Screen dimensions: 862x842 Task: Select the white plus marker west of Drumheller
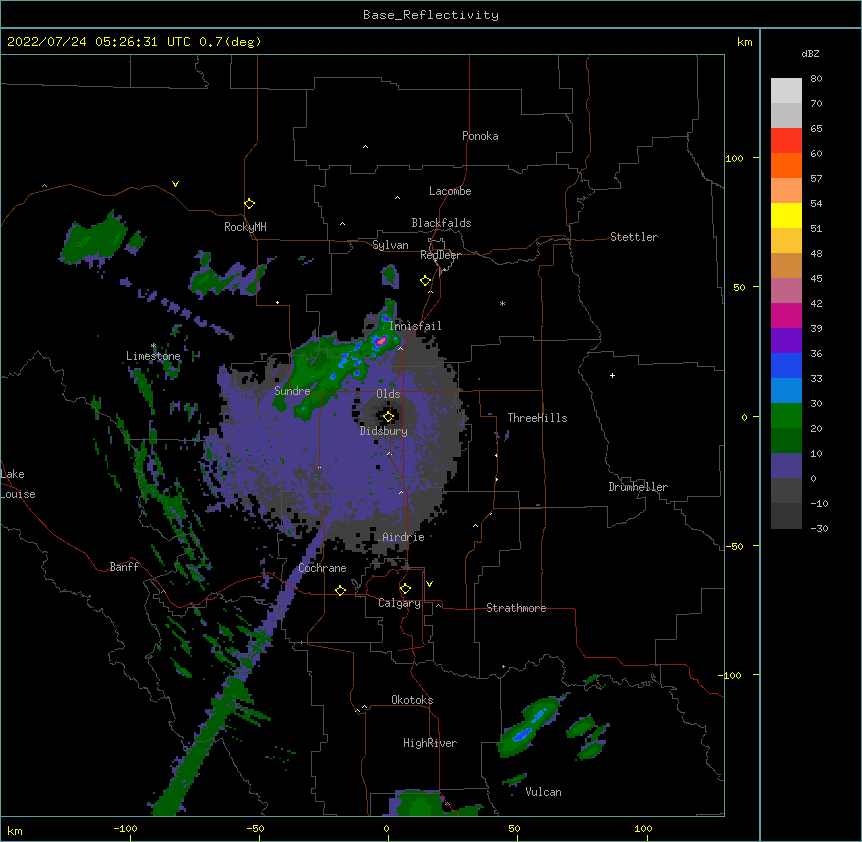612,375
